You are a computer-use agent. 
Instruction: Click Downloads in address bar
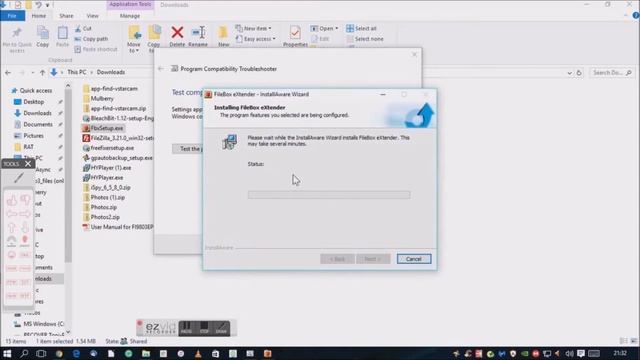[111, 72]
